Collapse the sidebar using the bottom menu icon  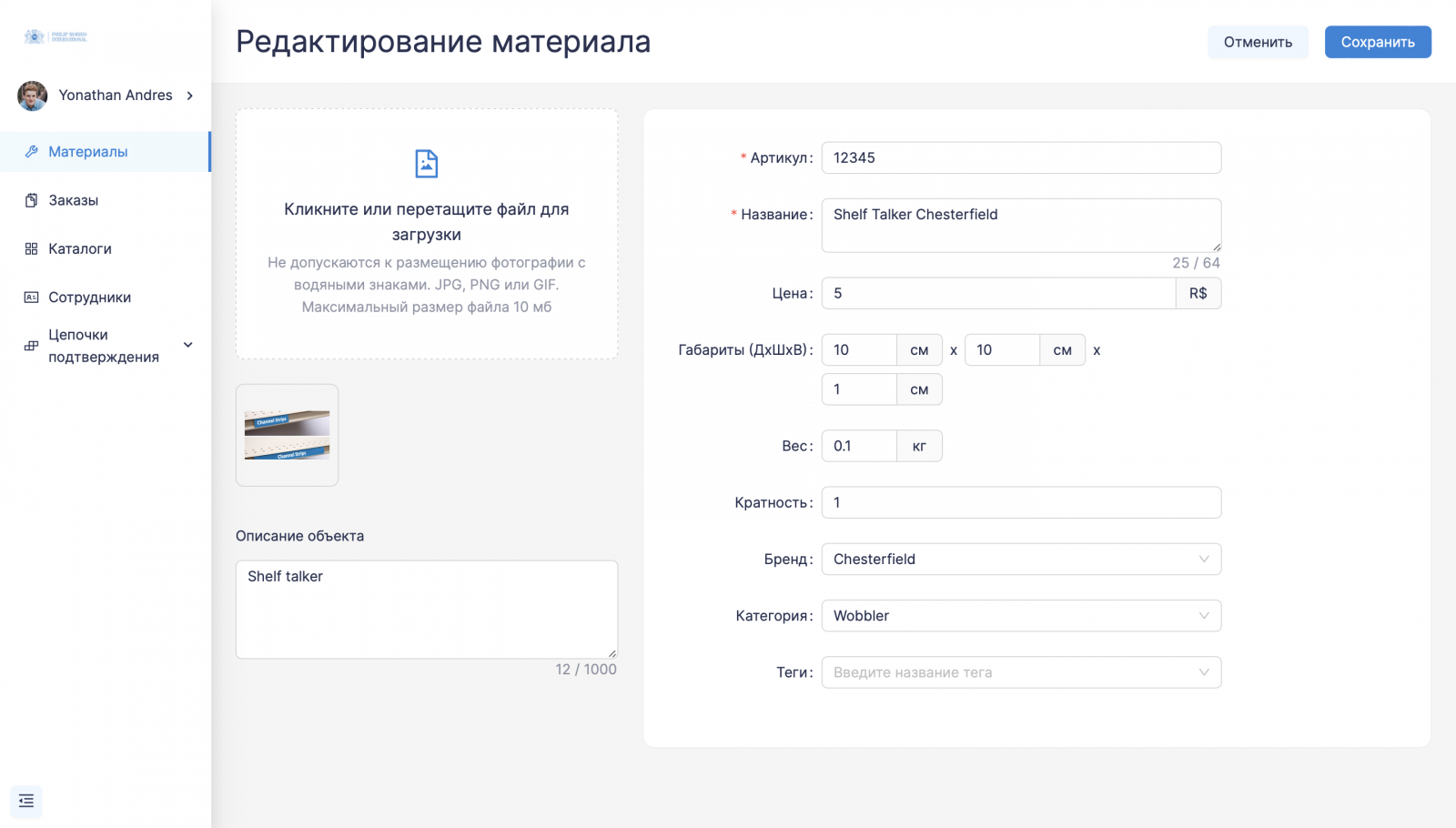click(x=26, y=801)
